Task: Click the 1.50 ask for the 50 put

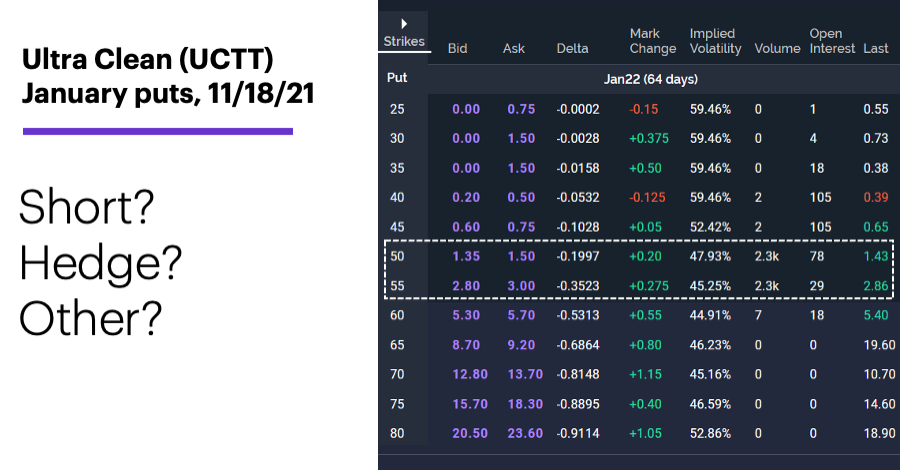Action: (521, 256)
